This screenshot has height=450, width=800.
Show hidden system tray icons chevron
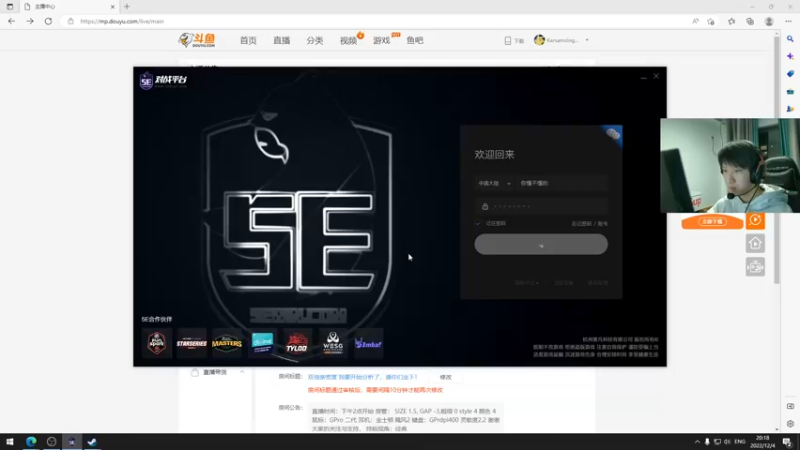(697, 442)
